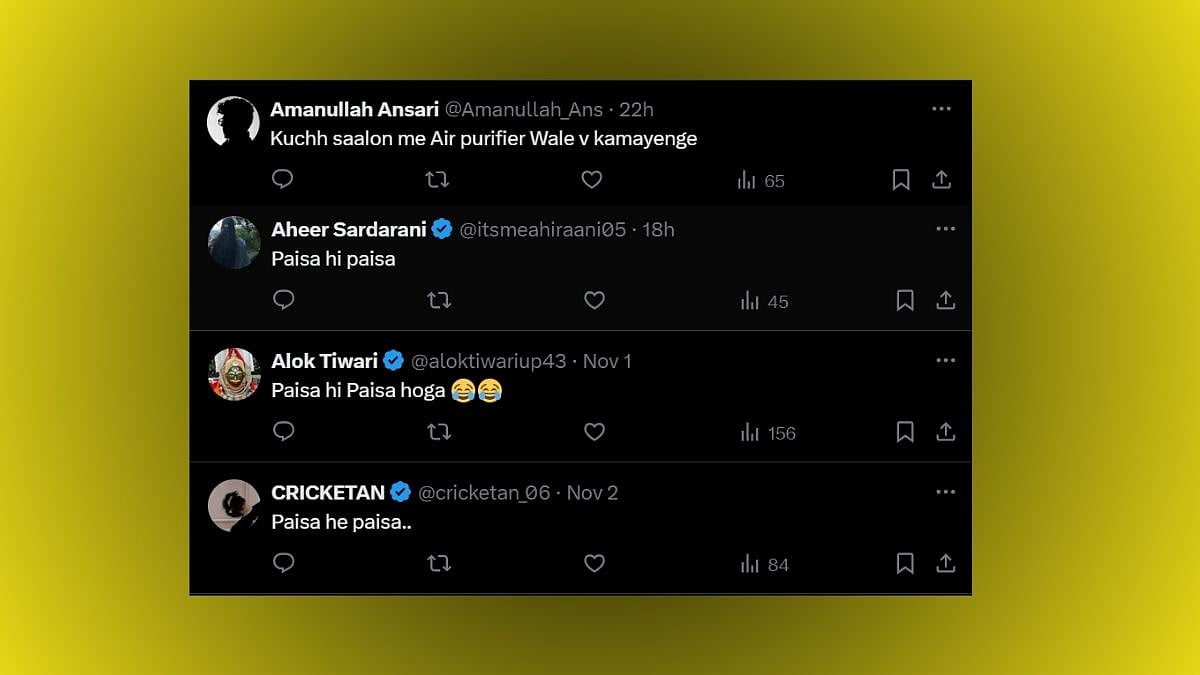Image resolution: width=1200 pixels, height=675 pixels.
Task: Like Alok Tiwari's tweet
Action: (594, 432)
